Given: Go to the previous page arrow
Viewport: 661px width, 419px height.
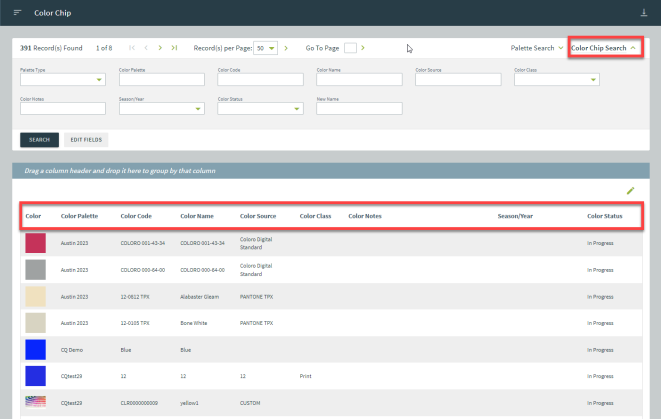Looking at the screenshot, I should click(146, 48).
